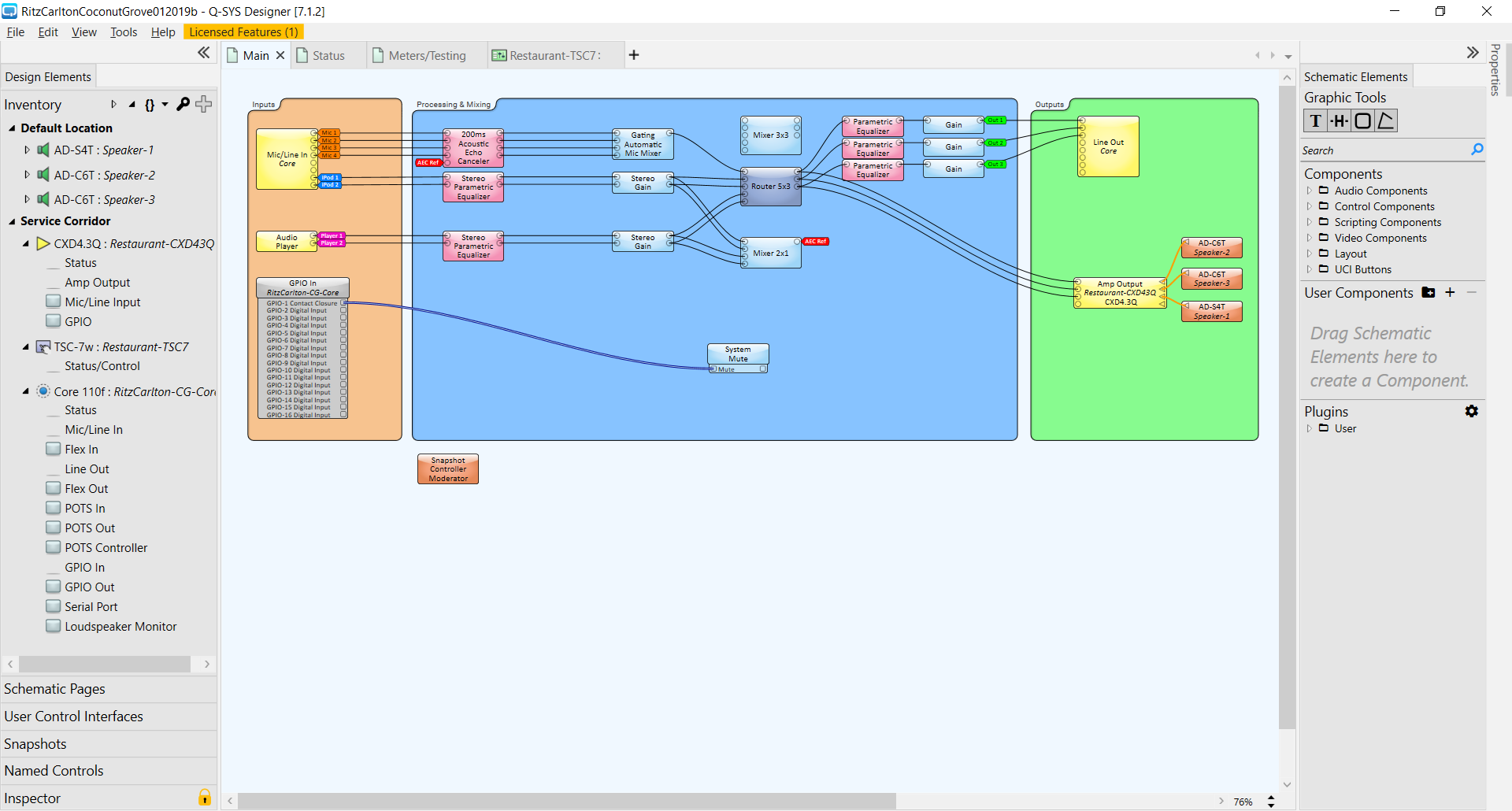Select the H header graphic tool
The width and height of the screenshot is (1512, 811).
pos(1339,121)
